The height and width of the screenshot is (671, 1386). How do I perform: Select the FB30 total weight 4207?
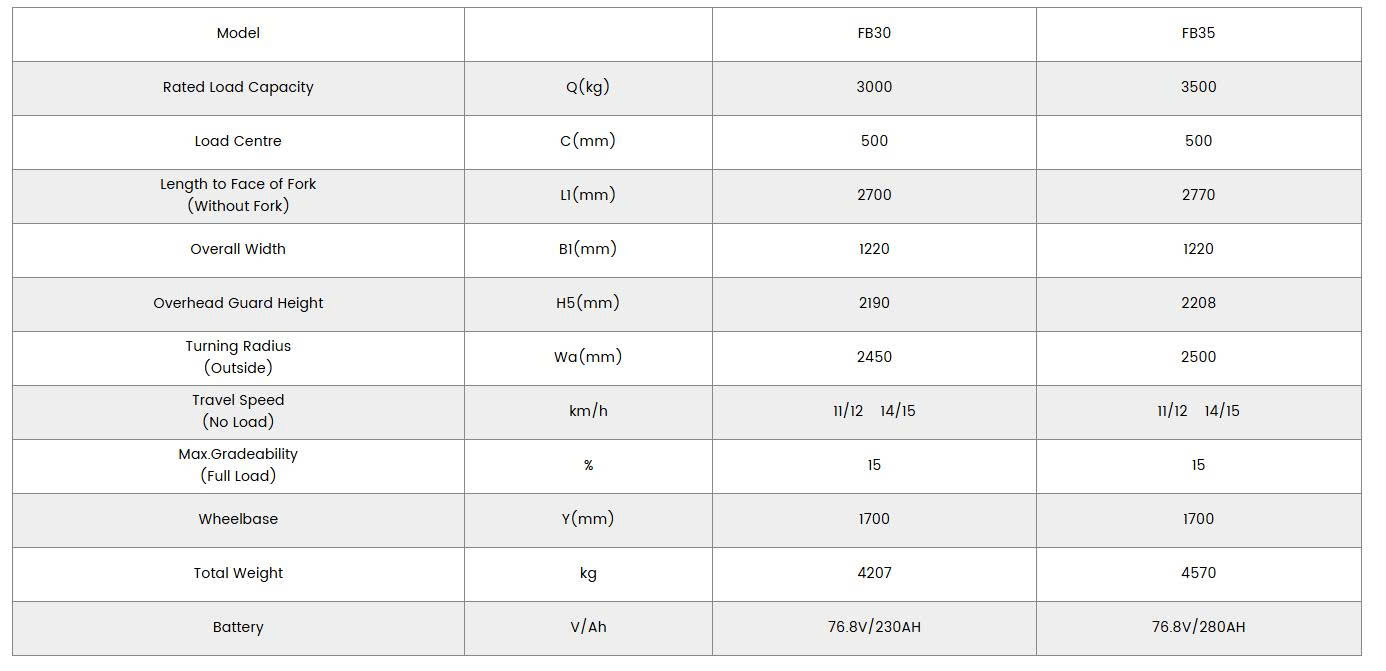pyautogui.click(x=874, y=573)
